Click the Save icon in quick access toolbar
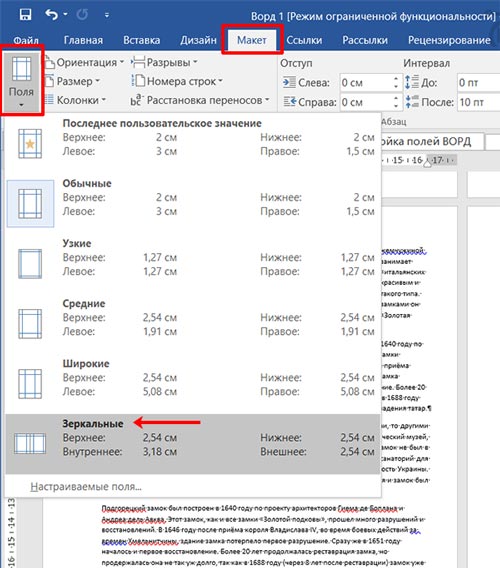 click(x=25, y=14)
